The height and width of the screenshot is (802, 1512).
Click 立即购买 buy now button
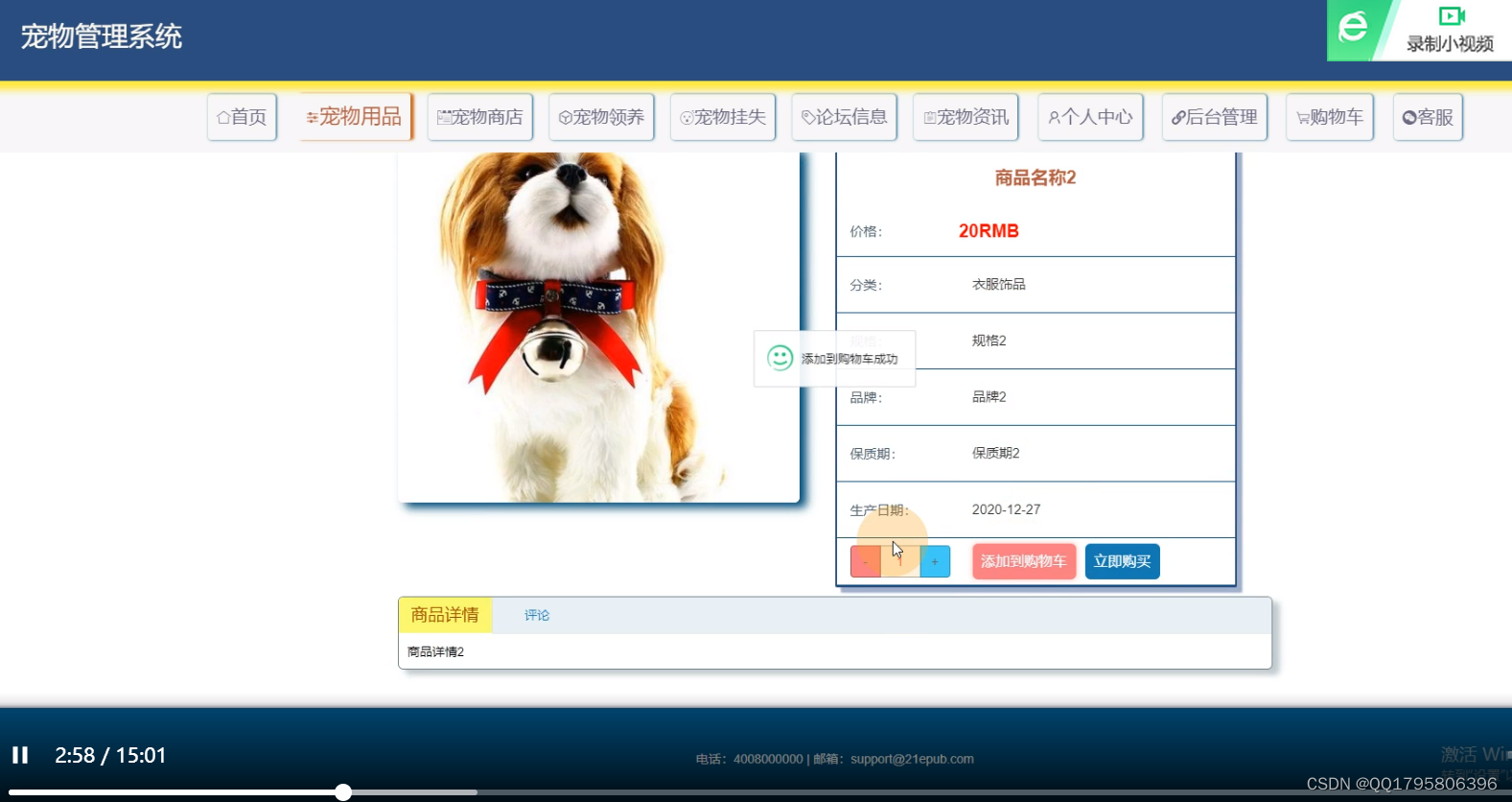click(x=1123, y=561)
